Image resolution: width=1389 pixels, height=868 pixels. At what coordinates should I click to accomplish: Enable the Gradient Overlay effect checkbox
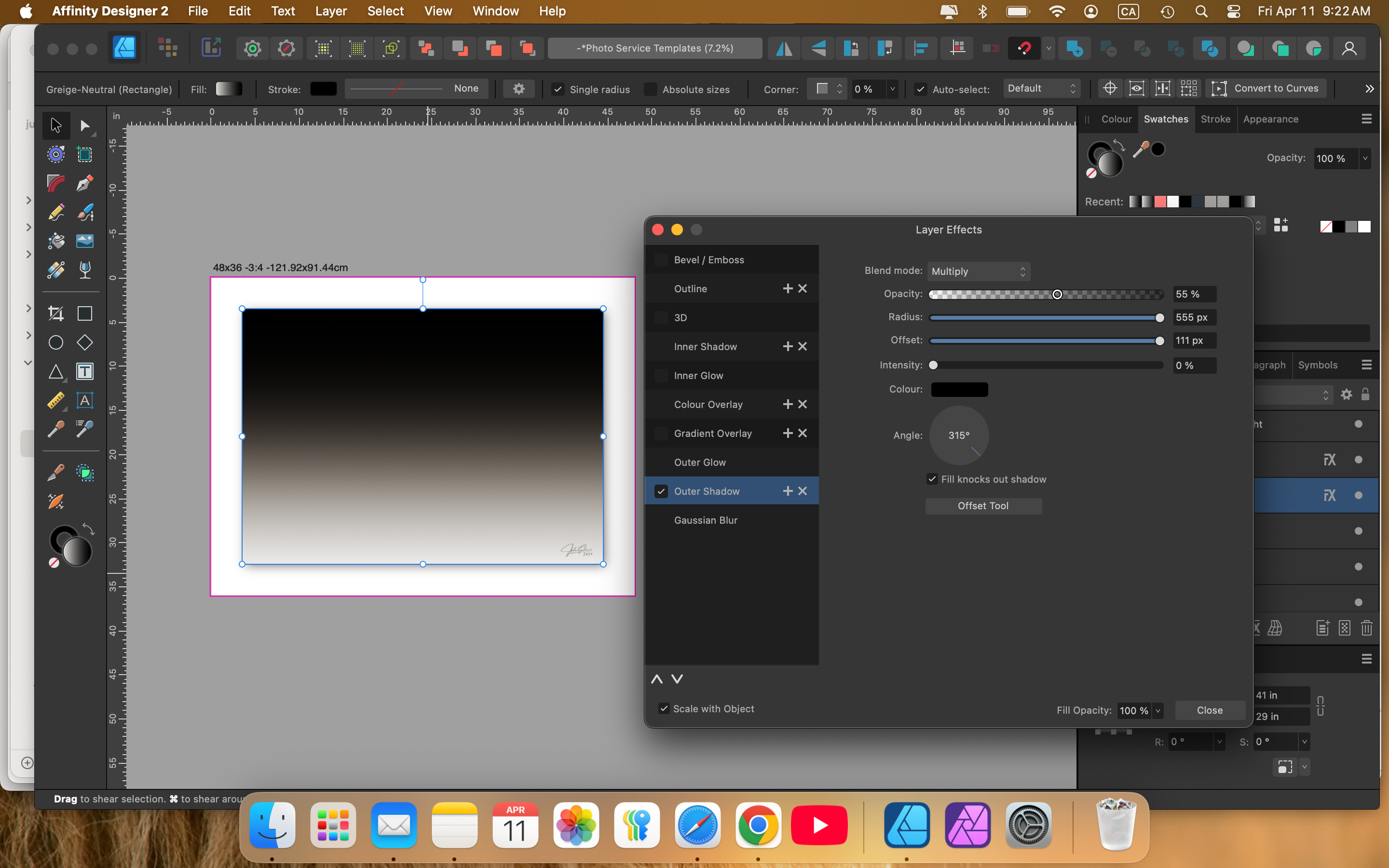pyautogui.click(x=661, y=434)
